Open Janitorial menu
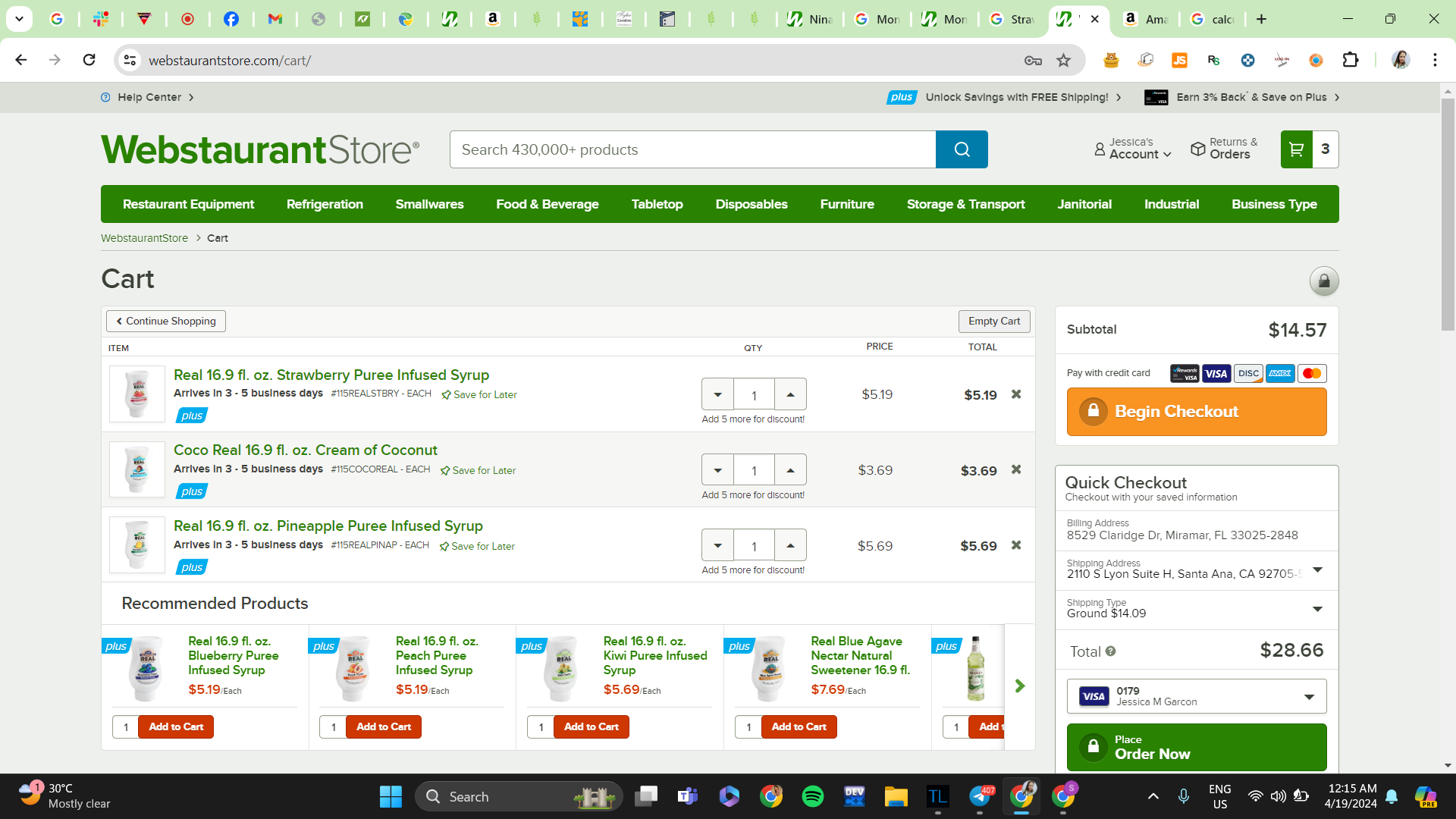The width and height of the screenshot is (1456, 819). point(1084,204)
